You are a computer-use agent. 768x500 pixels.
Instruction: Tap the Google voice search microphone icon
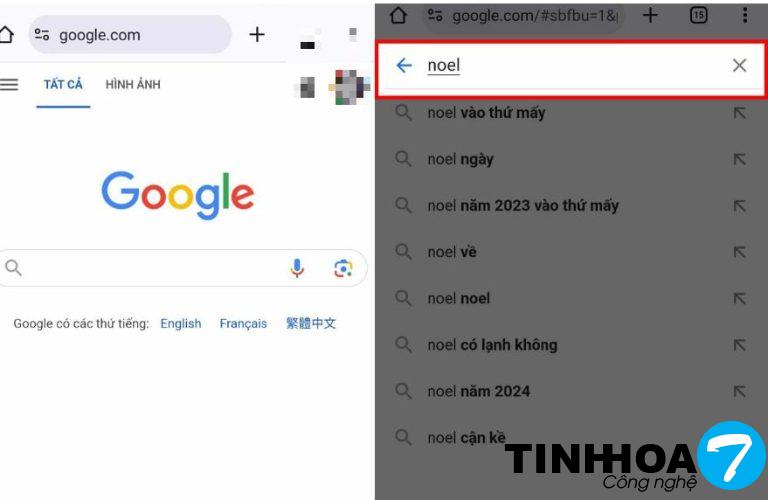[x=297, y=268]
